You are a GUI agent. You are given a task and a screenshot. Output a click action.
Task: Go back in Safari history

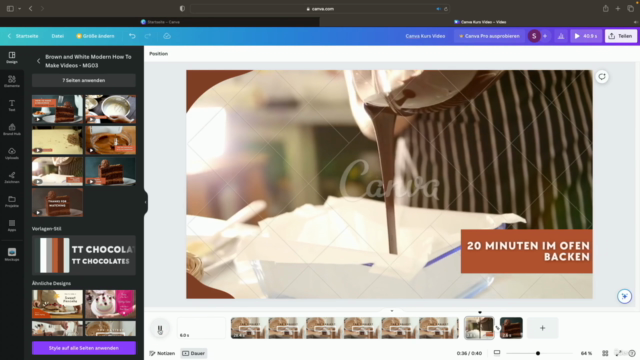pos(31,9)
